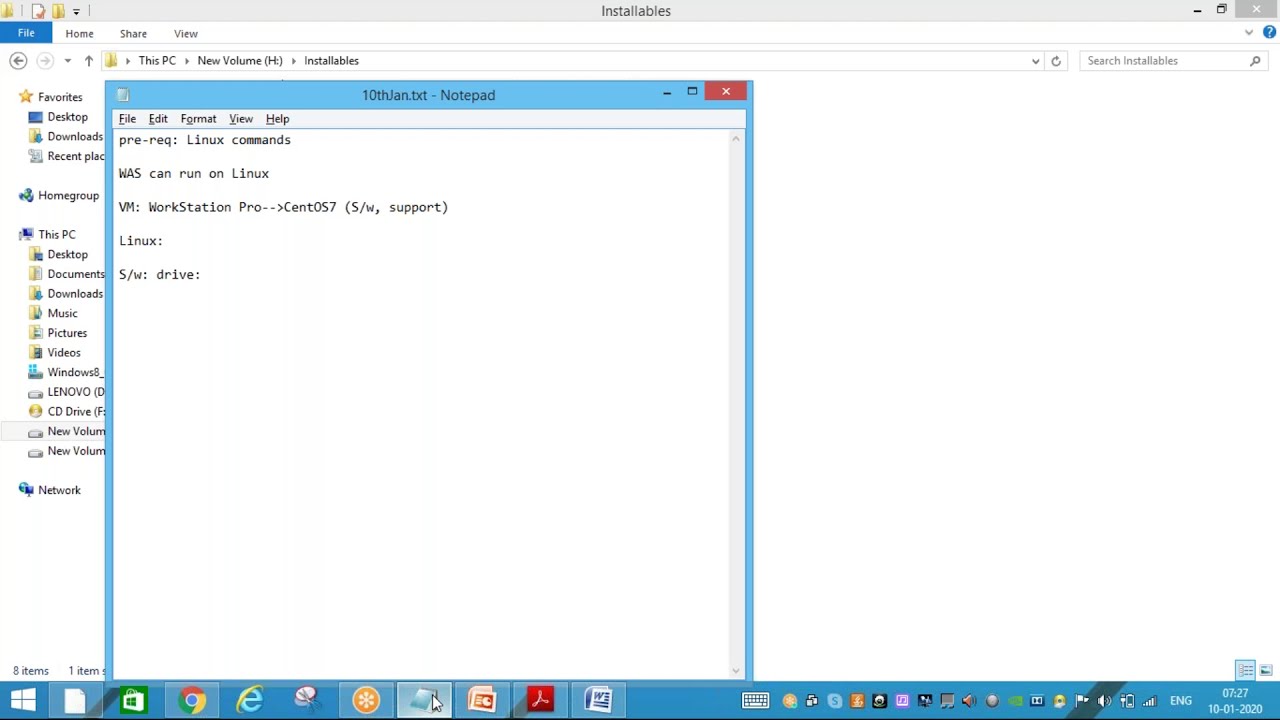This screenshot has height=720, width=1280.
Task: Change ENG input language indicator
Action: point(1181,701)
